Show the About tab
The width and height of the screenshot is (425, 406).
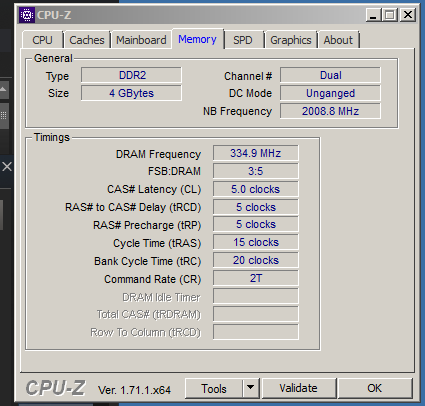tap(338, 40)
